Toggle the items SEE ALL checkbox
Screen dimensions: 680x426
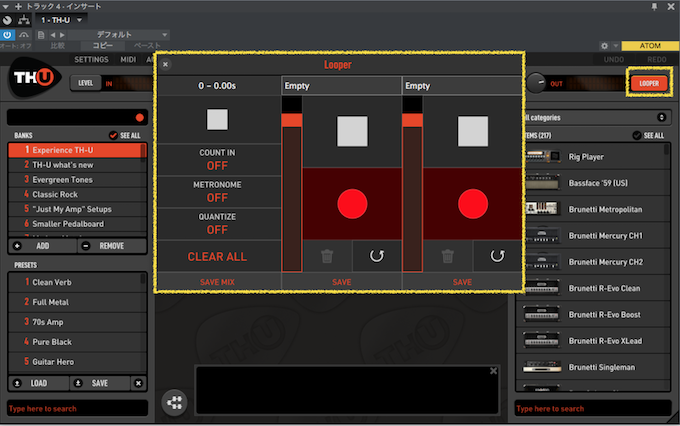click(637, 135)
